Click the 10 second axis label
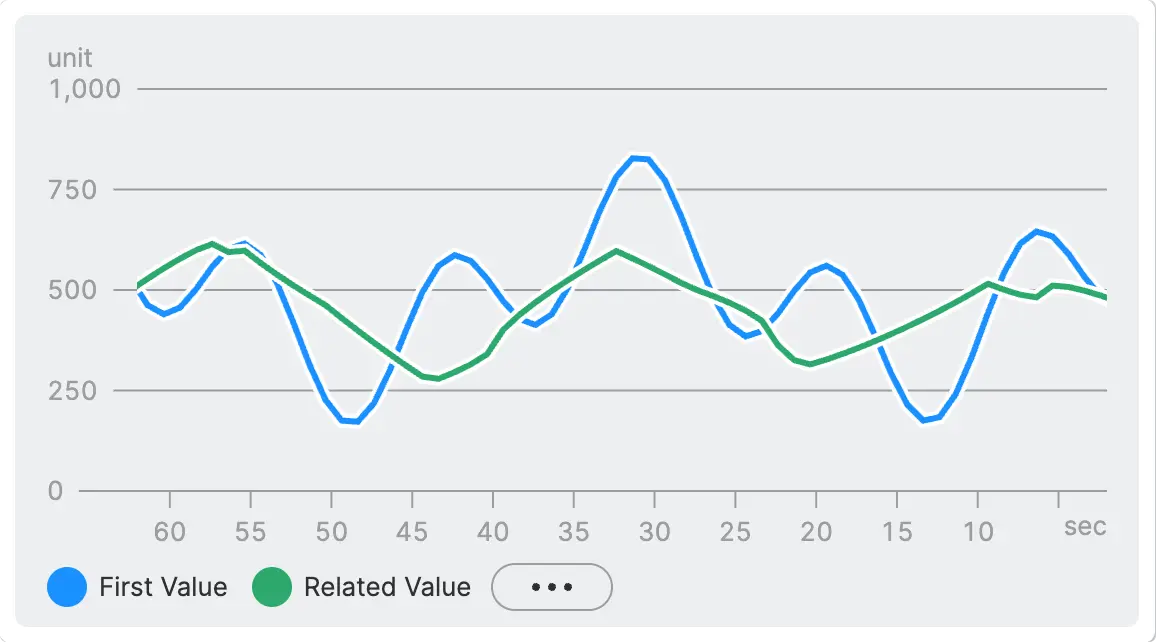The image size is (1156, 642). click(x=978, y=532)
